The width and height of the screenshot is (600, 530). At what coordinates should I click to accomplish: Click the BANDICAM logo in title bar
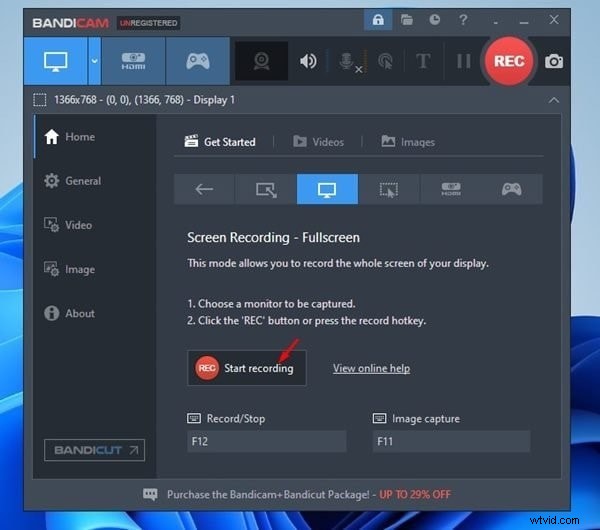[71, 23]
